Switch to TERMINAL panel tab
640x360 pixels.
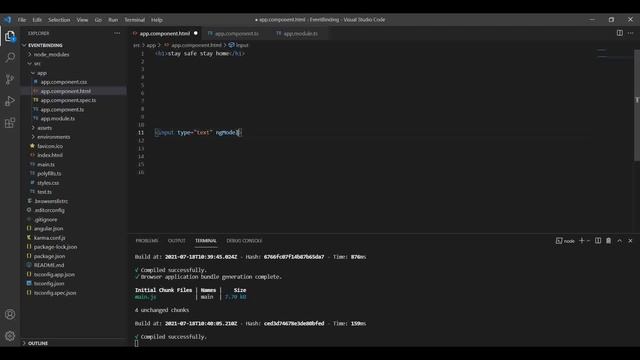pos(206,241)
